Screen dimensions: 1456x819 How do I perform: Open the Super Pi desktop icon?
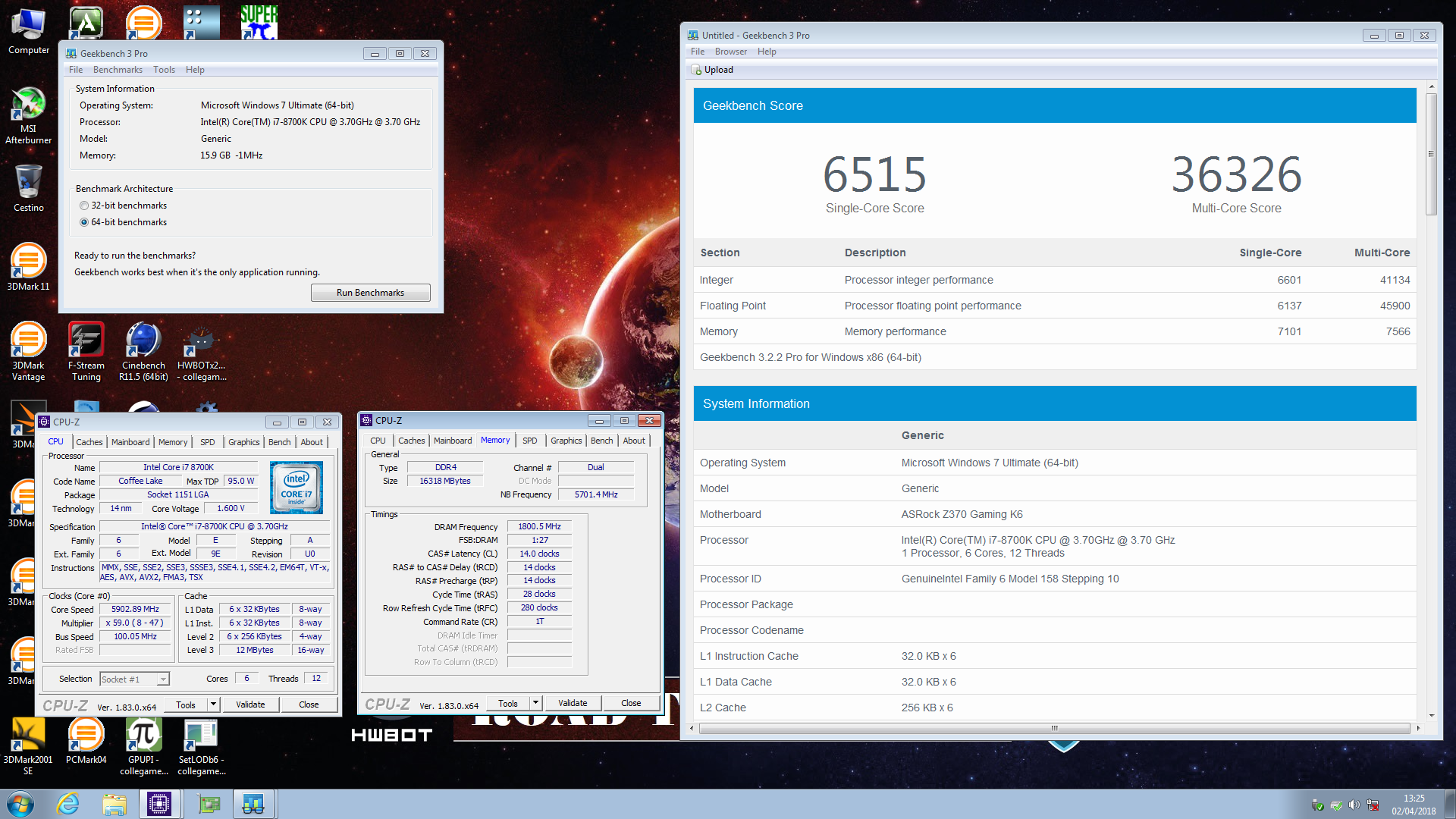click(x=259, y=21)
